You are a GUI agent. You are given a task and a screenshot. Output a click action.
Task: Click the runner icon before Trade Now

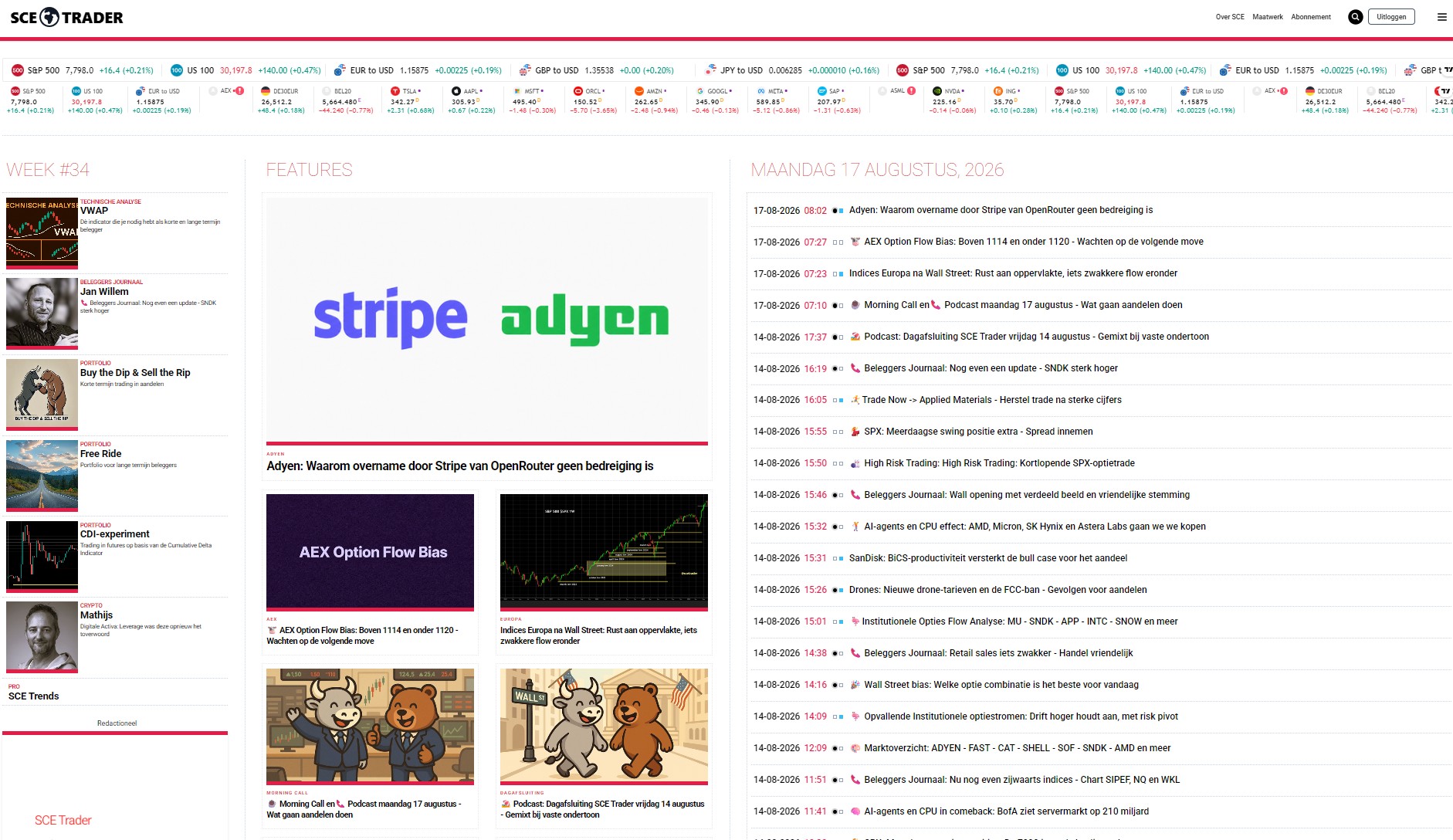[x=855, y=400]
